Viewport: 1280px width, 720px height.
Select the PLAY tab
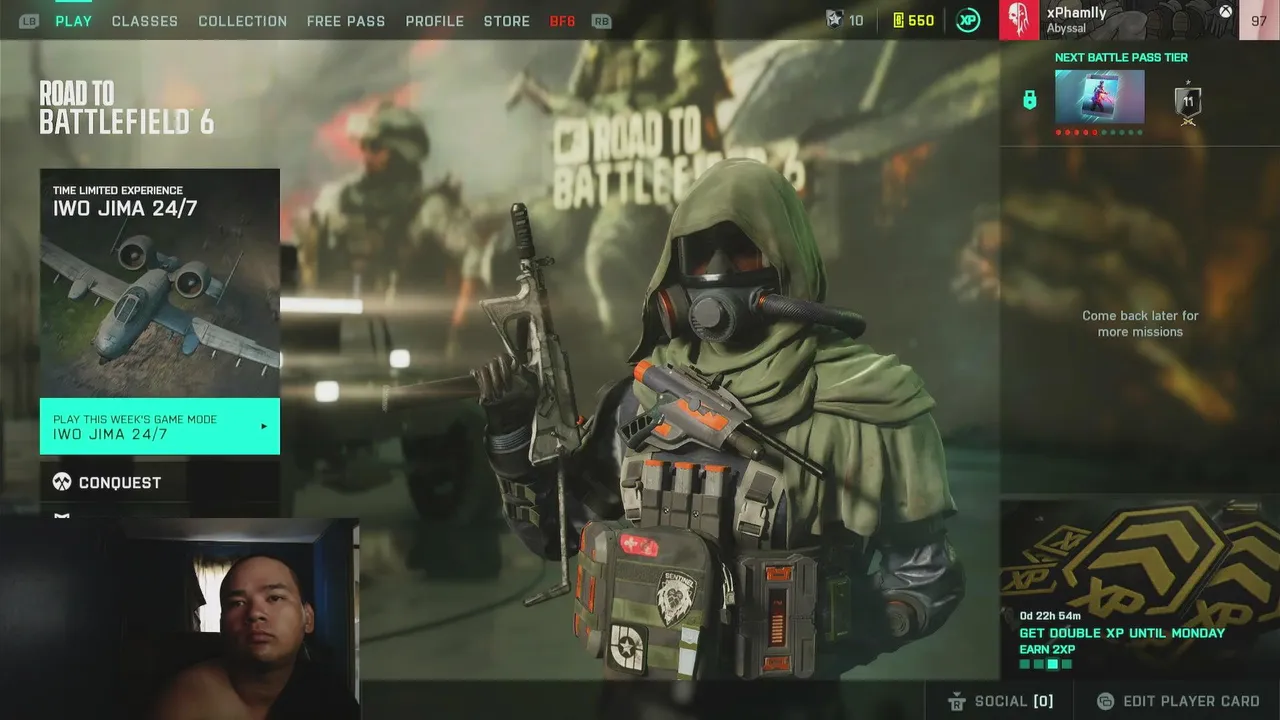[73, 21]
